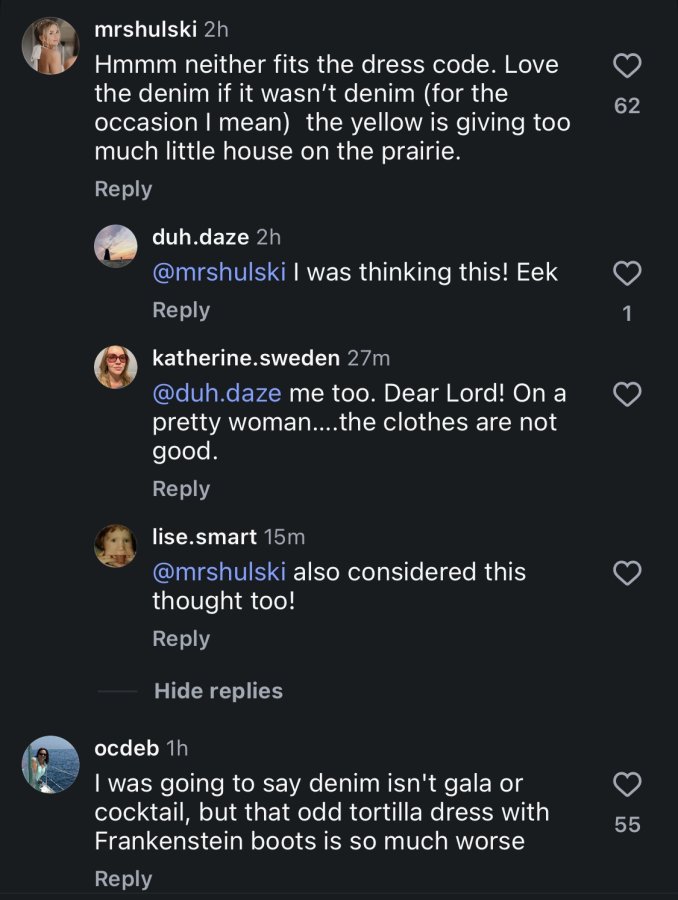This screenshot has width=678, height=900.
Task: Tap heart on duh.daze's reply
Action: 627,273
